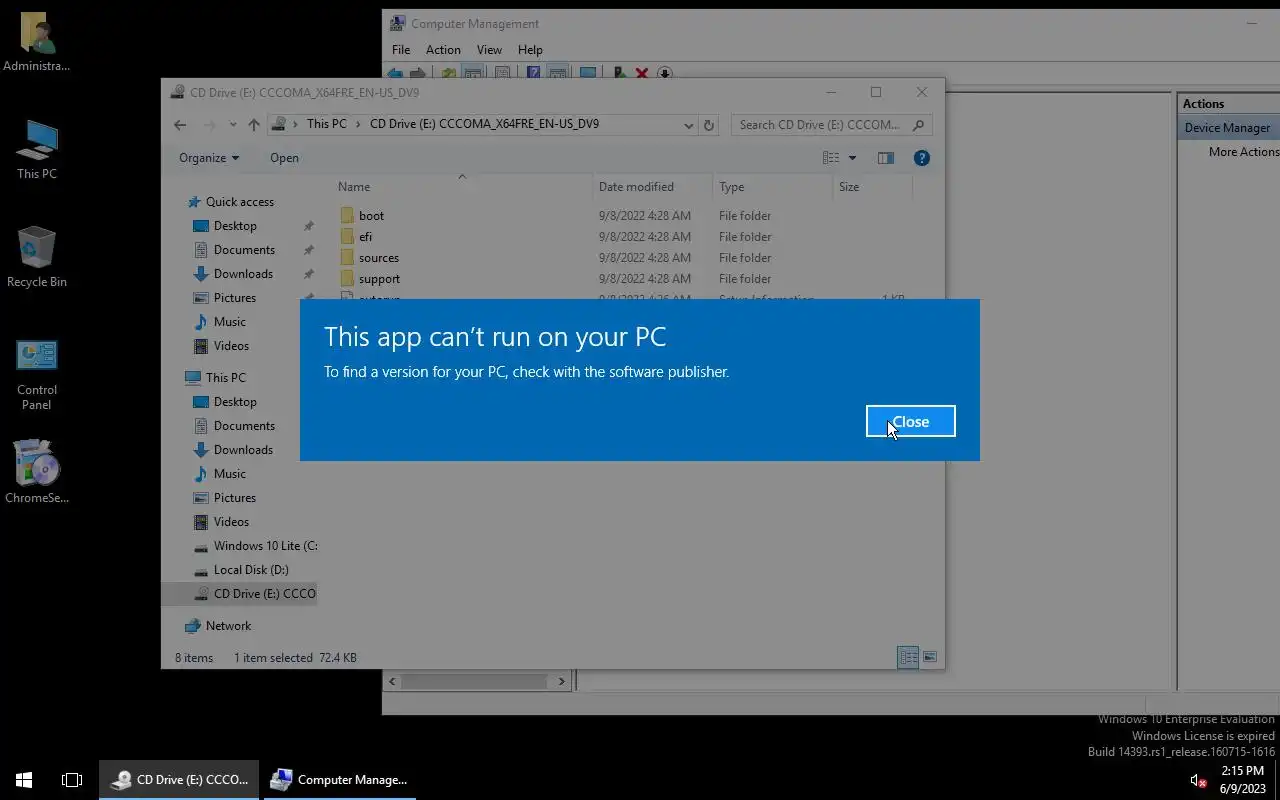
Task: Go up one folder level in Explorer
Action: (x=254, y=125)
